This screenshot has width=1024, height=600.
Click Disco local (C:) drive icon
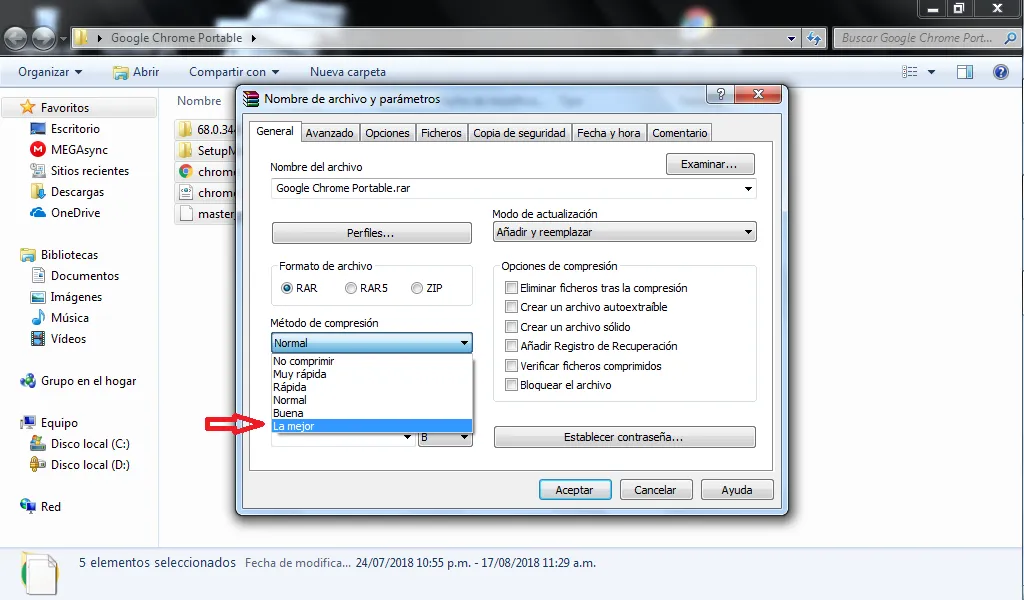tap(38, 444)
